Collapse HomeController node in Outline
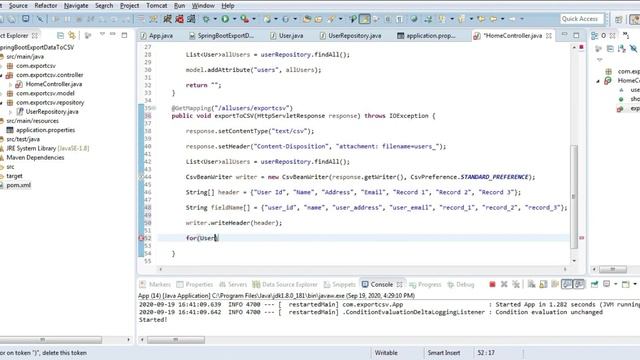 pos(598,81)
